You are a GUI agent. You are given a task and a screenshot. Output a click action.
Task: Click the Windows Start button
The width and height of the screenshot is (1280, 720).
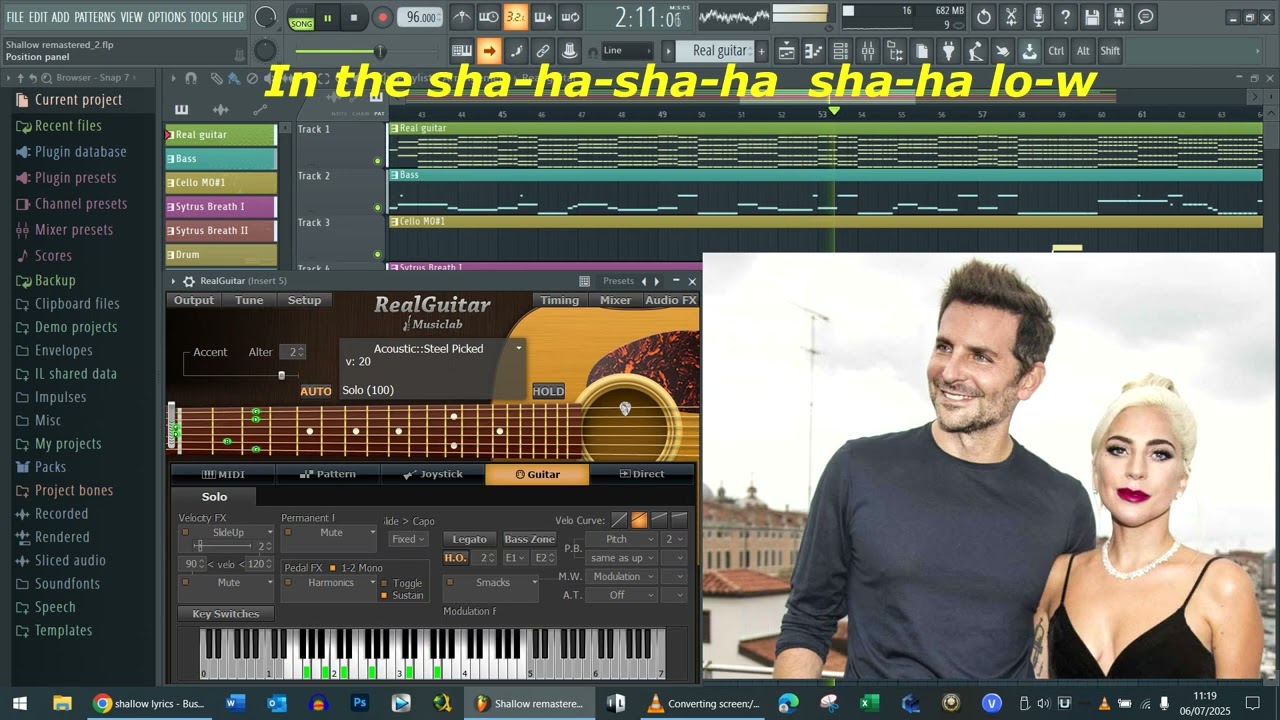click(19, 703)
